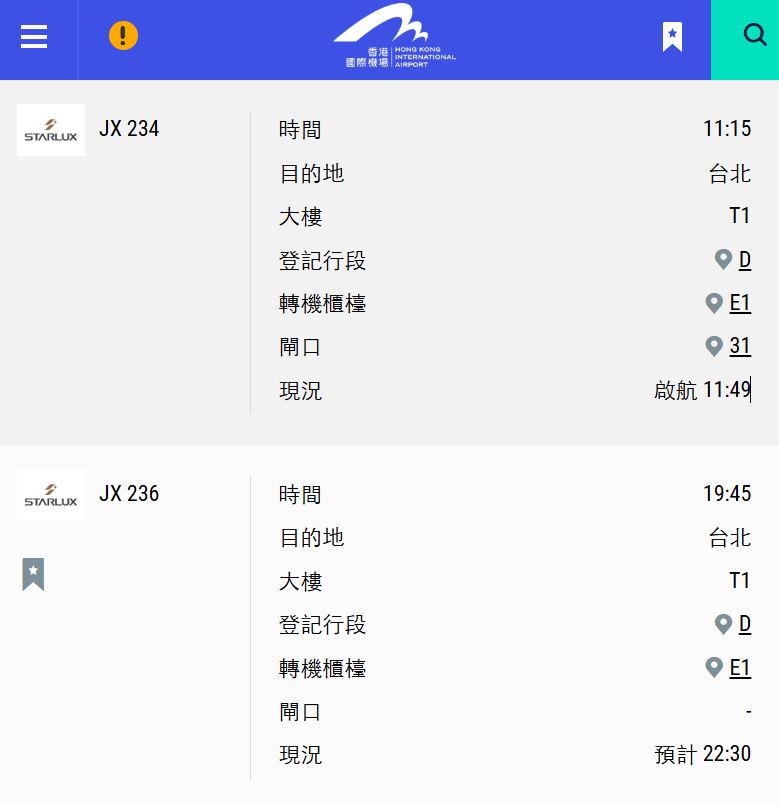The image size is (779, 805).
Task: Click the location pin beside transfer counter E1
Action: pos(713,302)
